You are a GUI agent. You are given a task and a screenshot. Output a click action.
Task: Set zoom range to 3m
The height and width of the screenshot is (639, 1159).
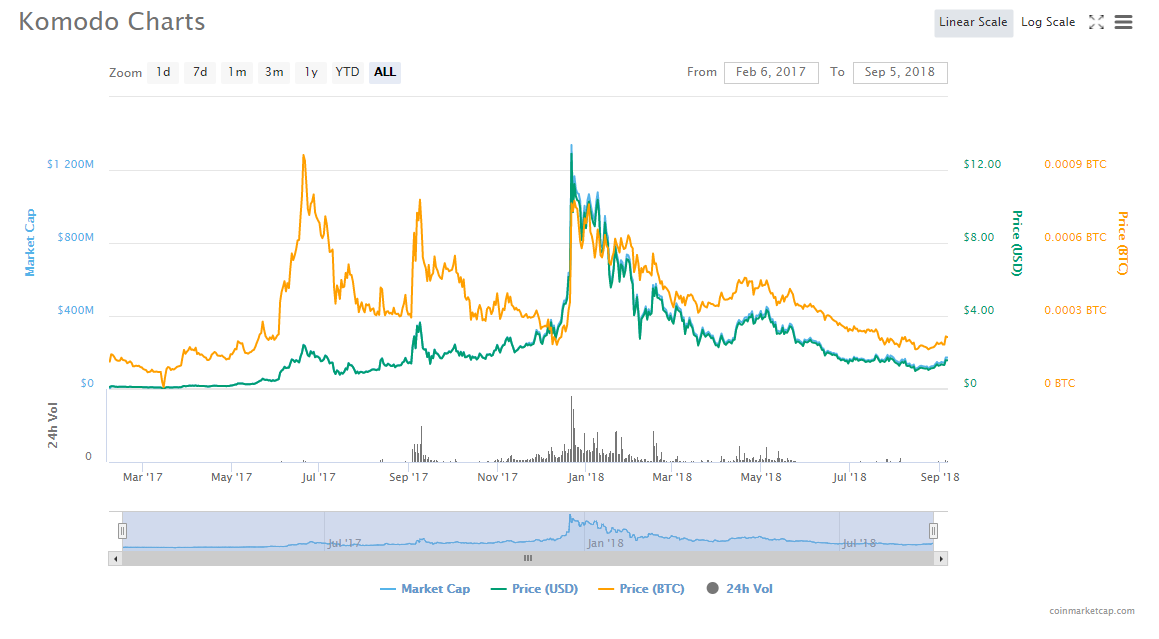tap(273, 72)
